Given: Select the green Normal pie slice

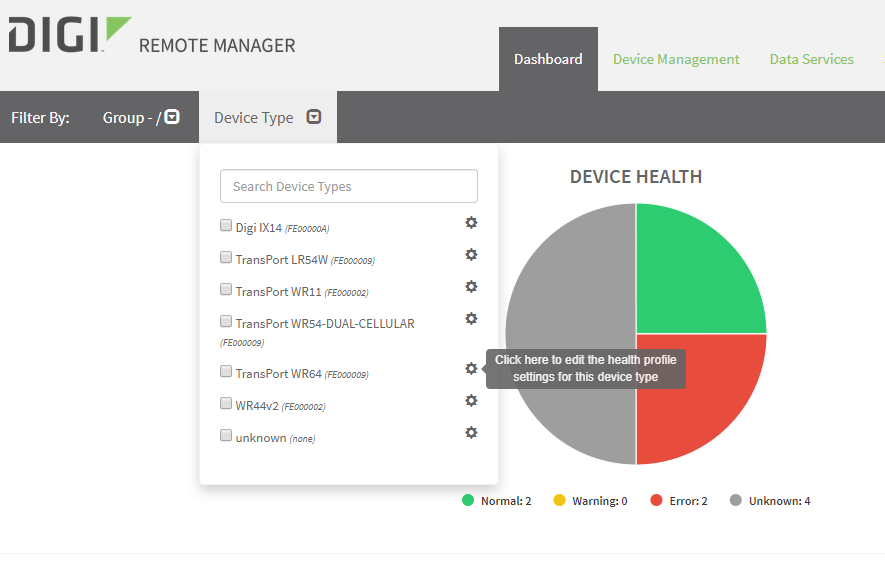Looking at the screenshot, I should point(694,277).
